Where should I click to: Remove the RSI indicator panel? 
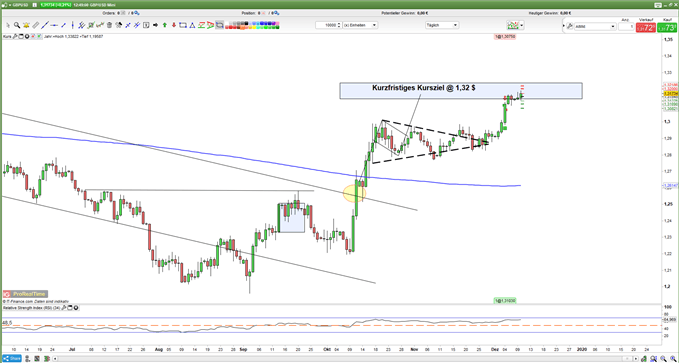[x=76, y=308]
